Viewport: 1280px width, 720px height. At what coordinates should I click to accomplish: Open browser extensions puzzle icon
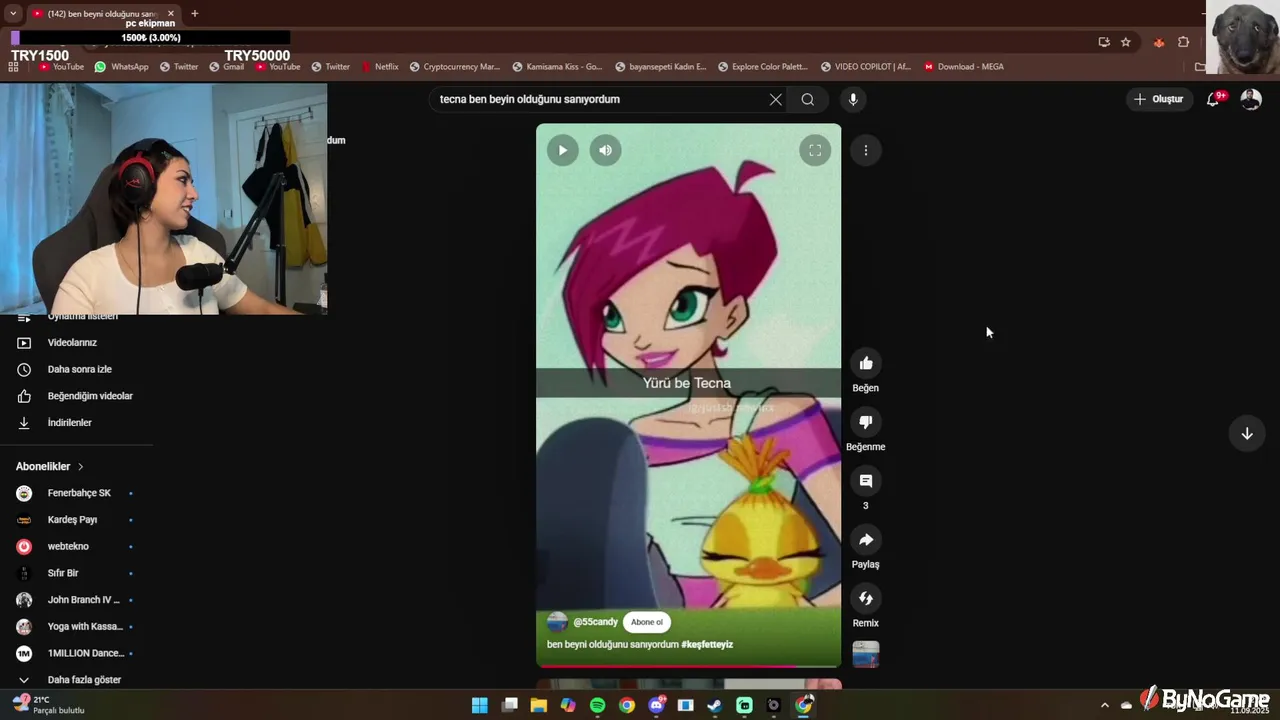tap(1184, 42)
